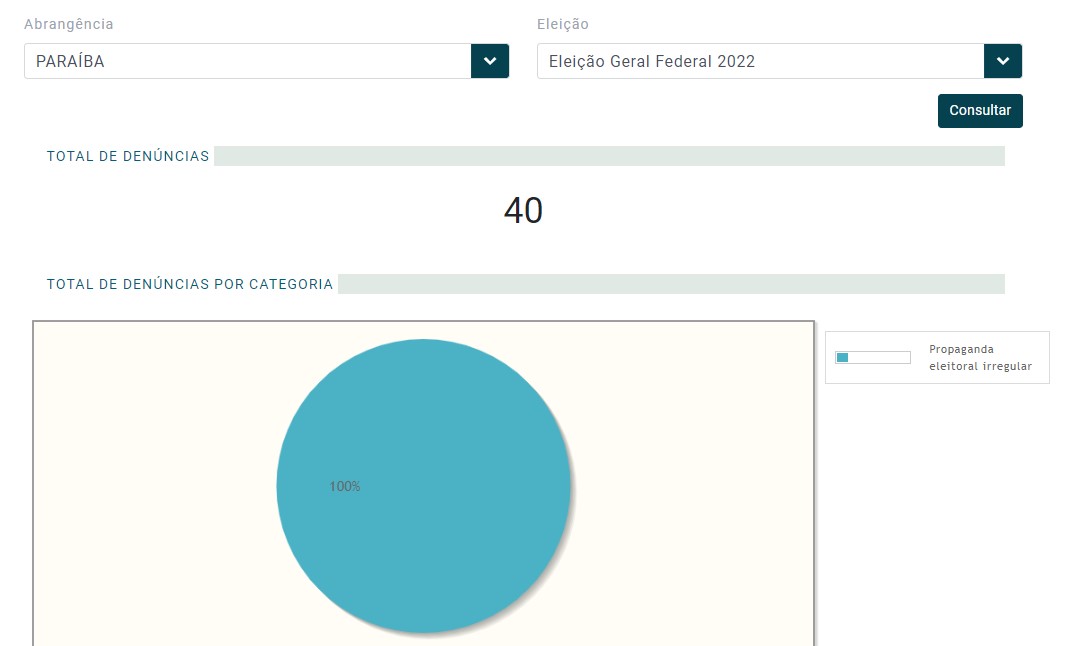Click the year 2022 in Eleição field
Screen dimensions: 1092x646
point(736,61)
